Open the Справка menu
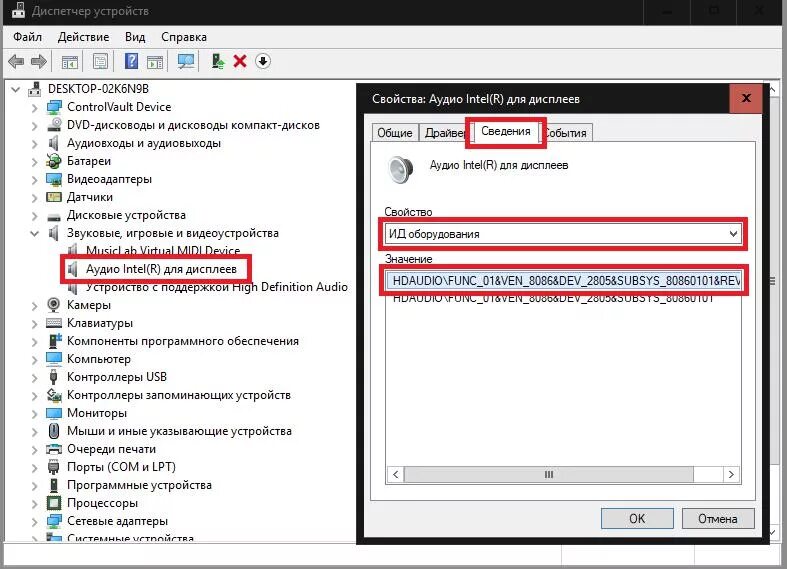This screenshot has height=569, width=787. [x=184, y=37]
